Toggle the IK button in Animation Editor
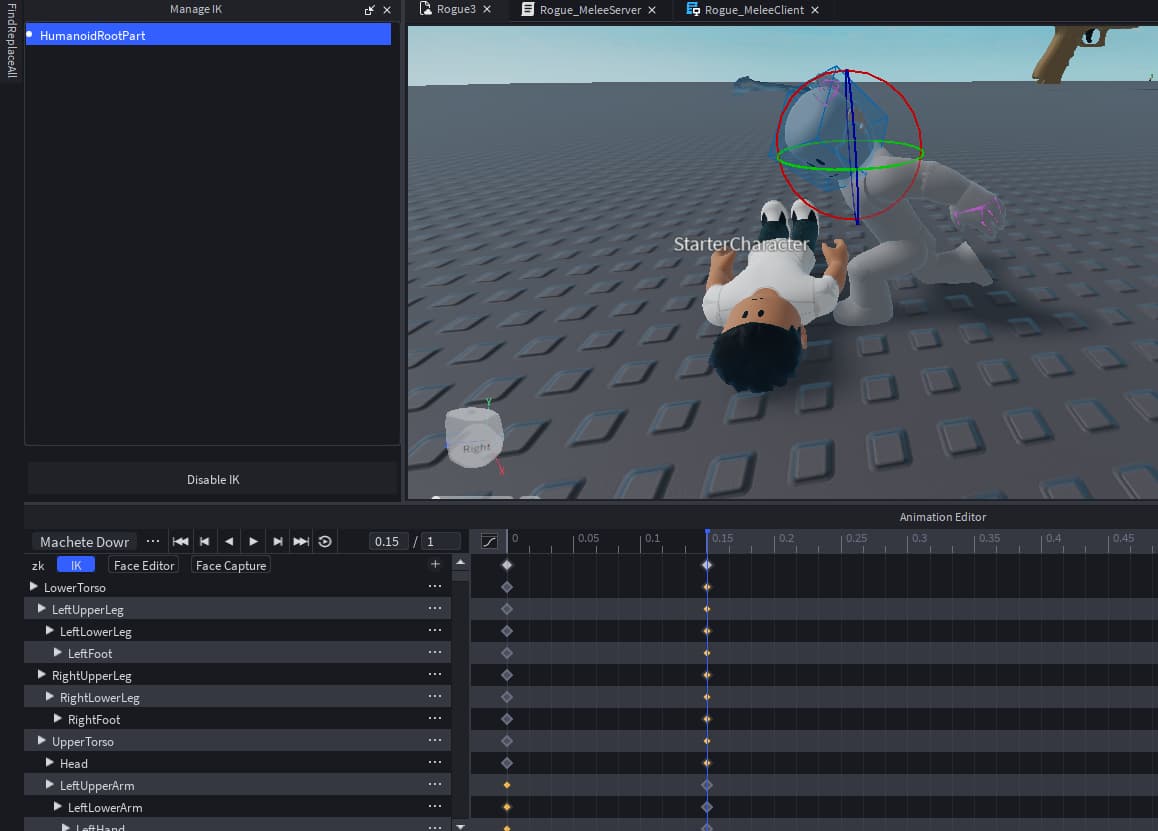 point(76,565)
